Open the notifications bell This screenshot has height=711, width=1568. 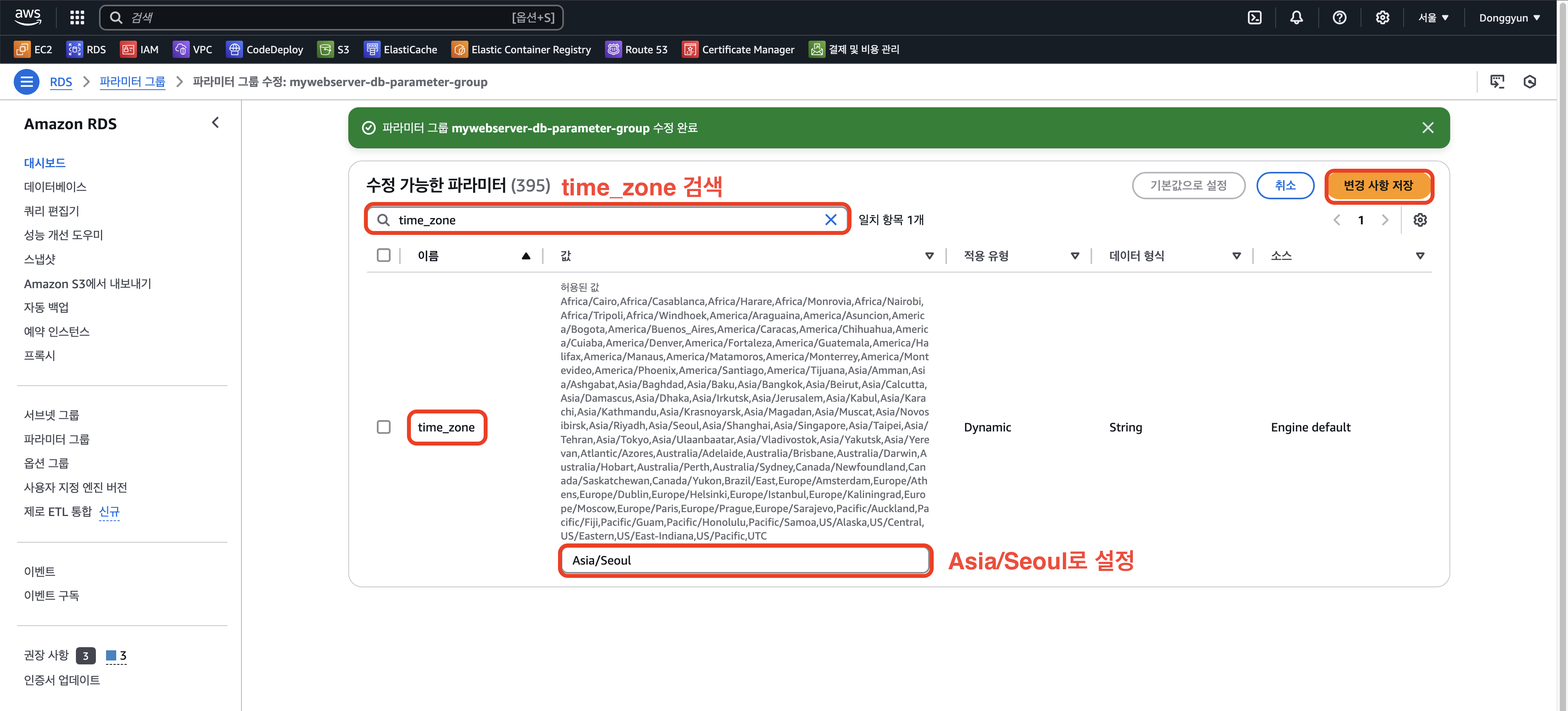pos(1296,18)
